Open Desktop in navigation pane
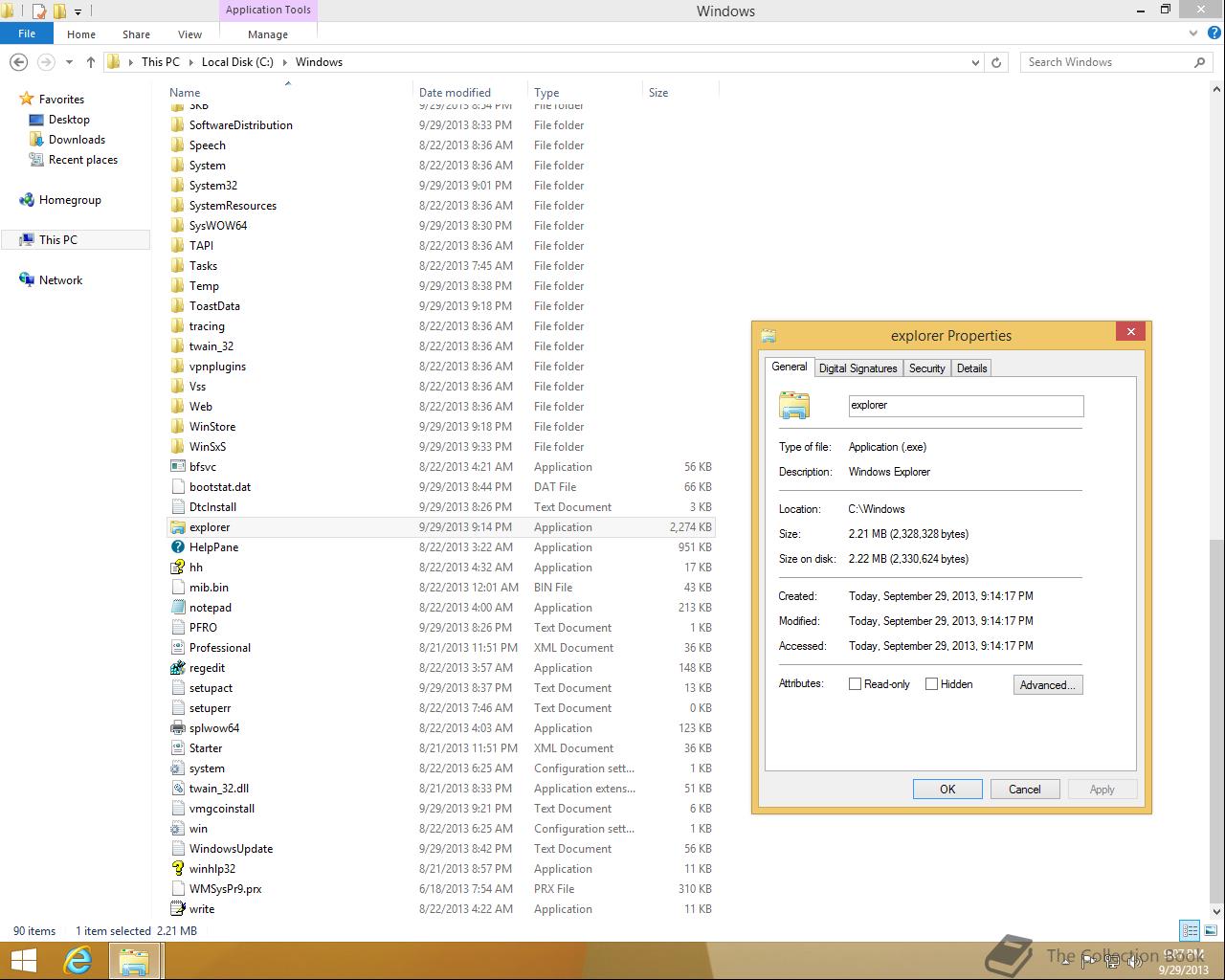1225x980 pixels. pyautogui.click(x=69, y=120)
